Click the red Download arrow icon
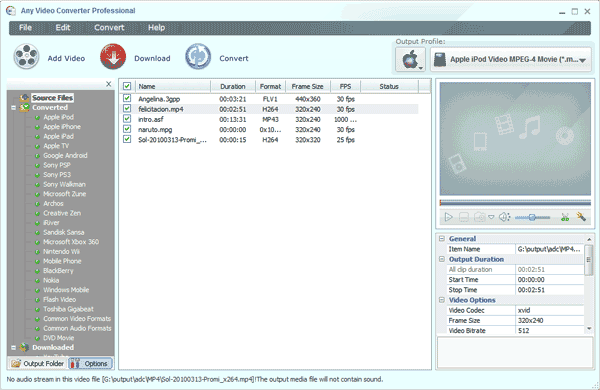Viewport: 600px width, 390px height. (113, 57)
